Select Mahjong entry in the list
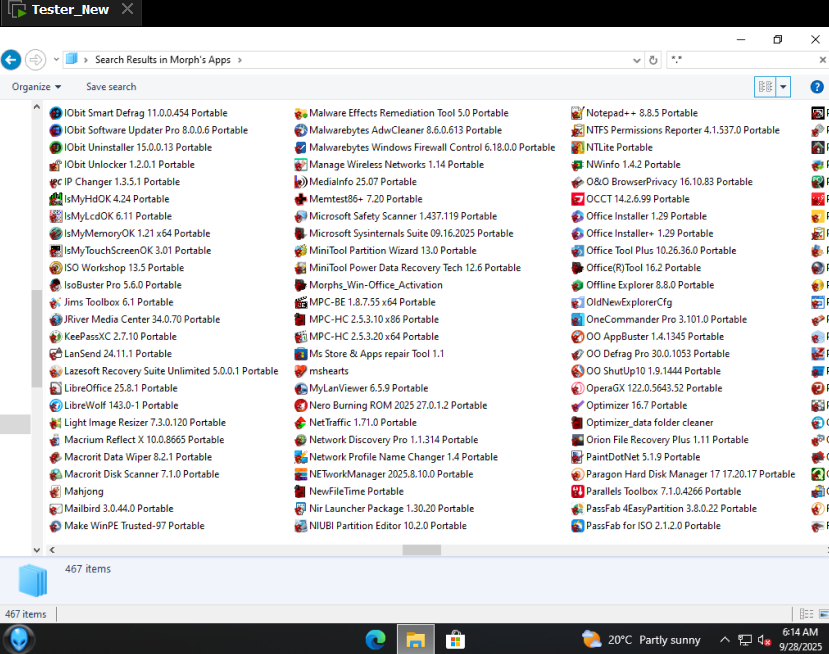829x654 pixels. [x=77, y=492]
